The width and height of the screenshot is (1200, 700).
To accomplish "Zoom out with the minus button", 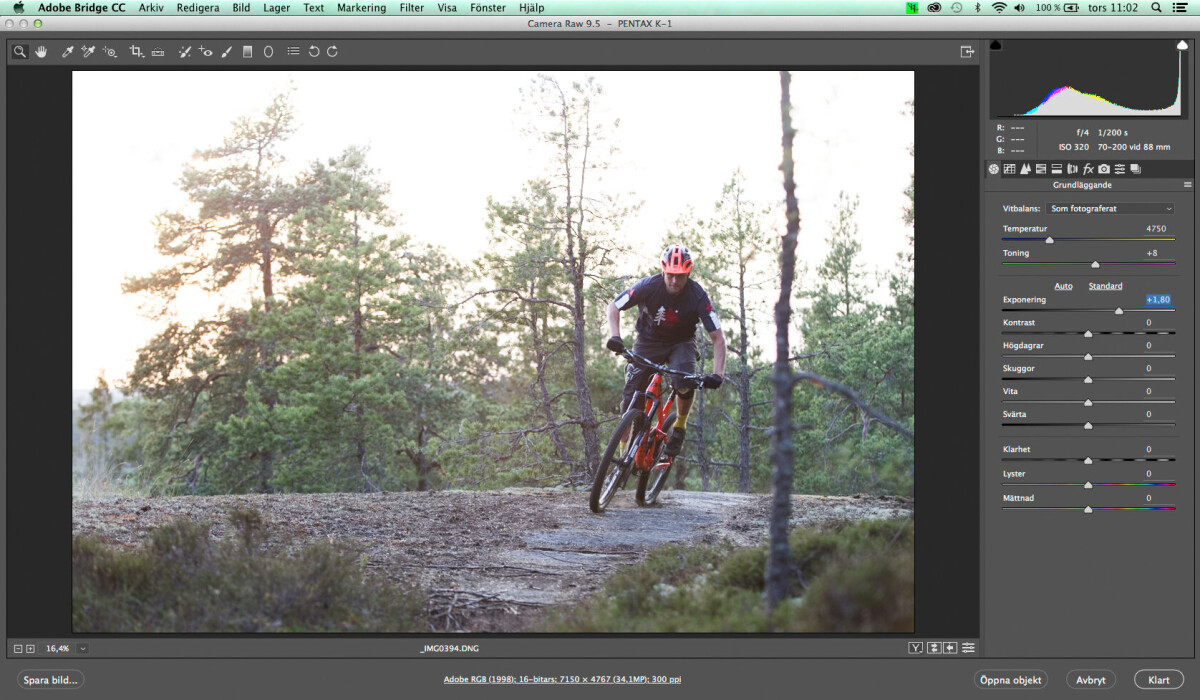I will [18, 649].
